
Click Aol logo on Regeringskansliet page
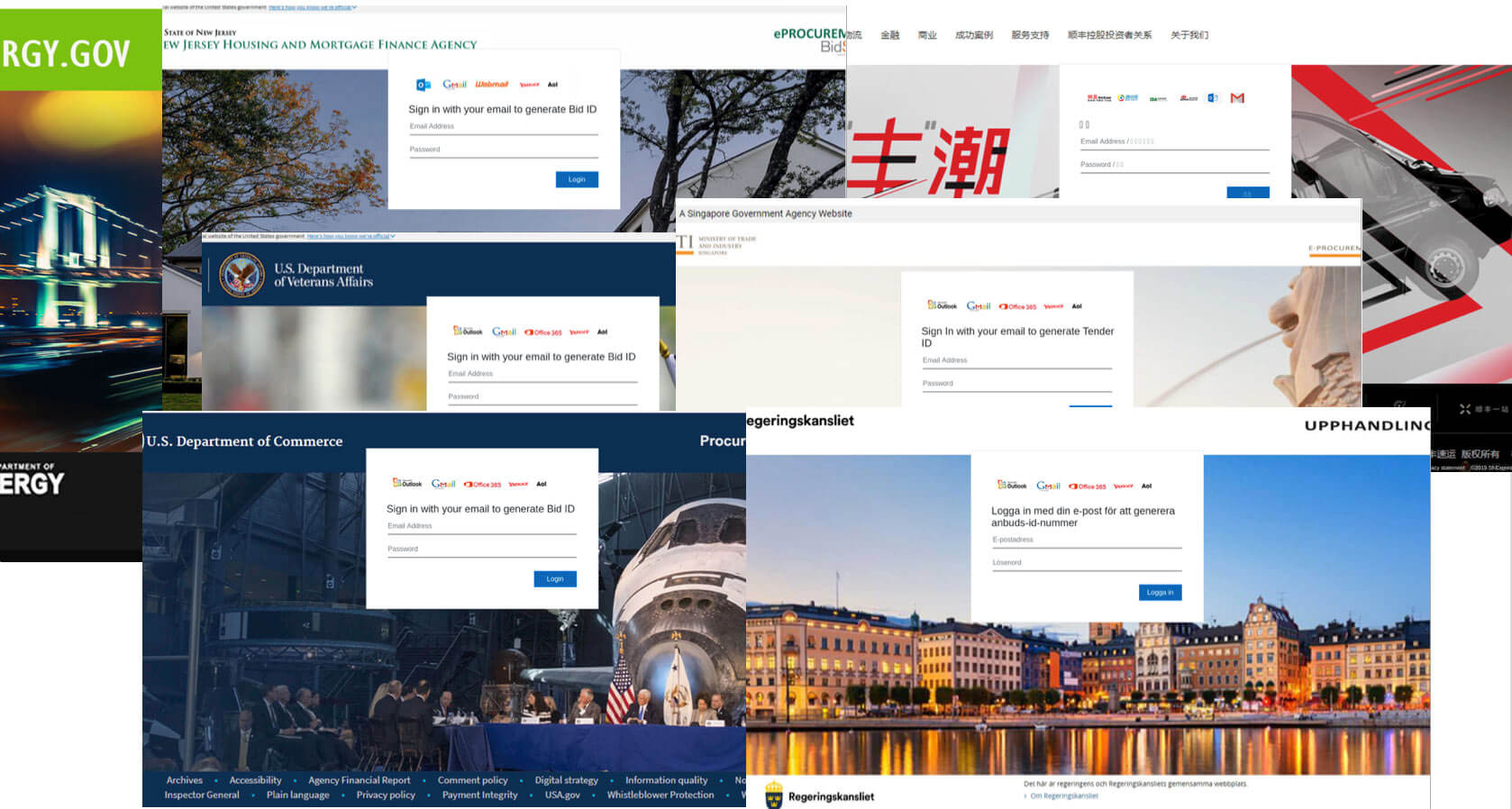pos(1146,486)
